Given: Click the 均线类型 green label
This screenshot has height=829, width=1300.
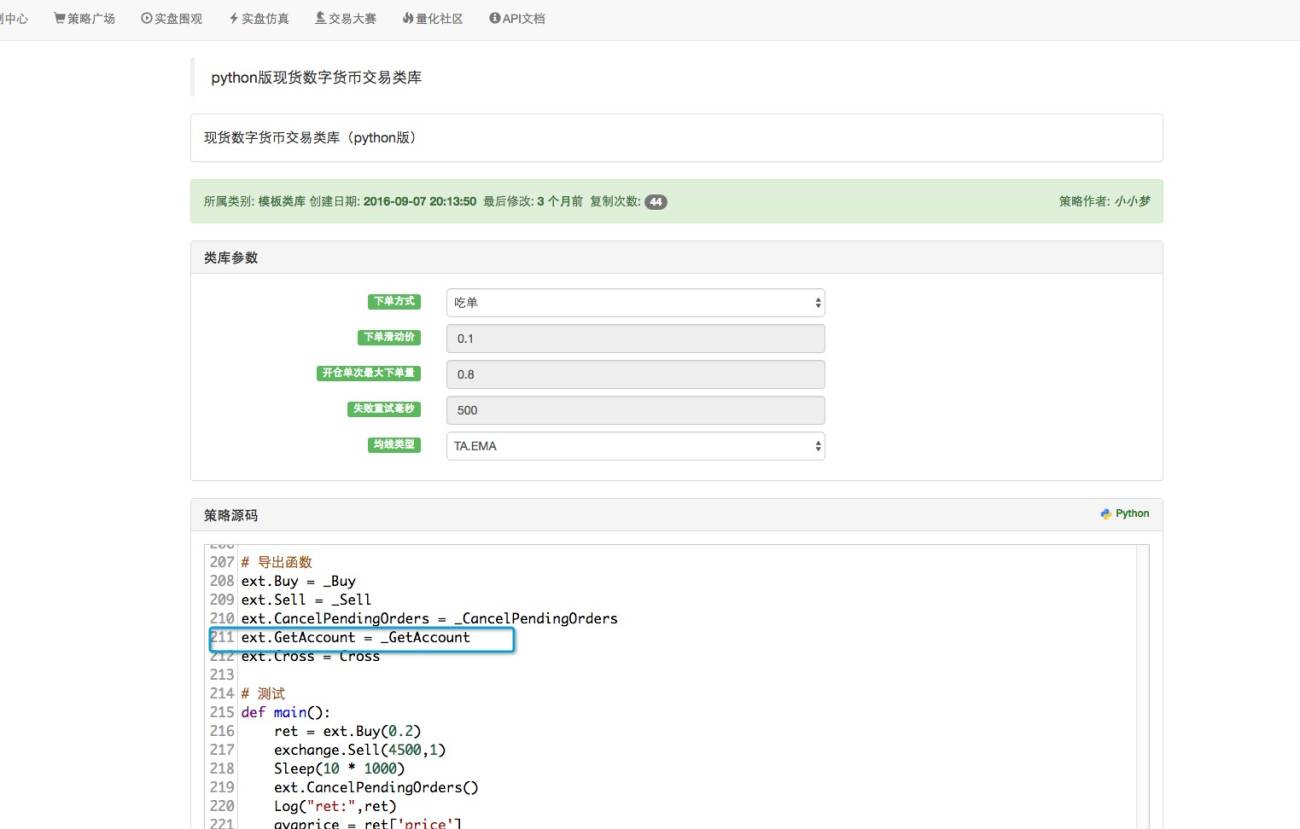Looking at the screenshot, I should coord(394,445).
